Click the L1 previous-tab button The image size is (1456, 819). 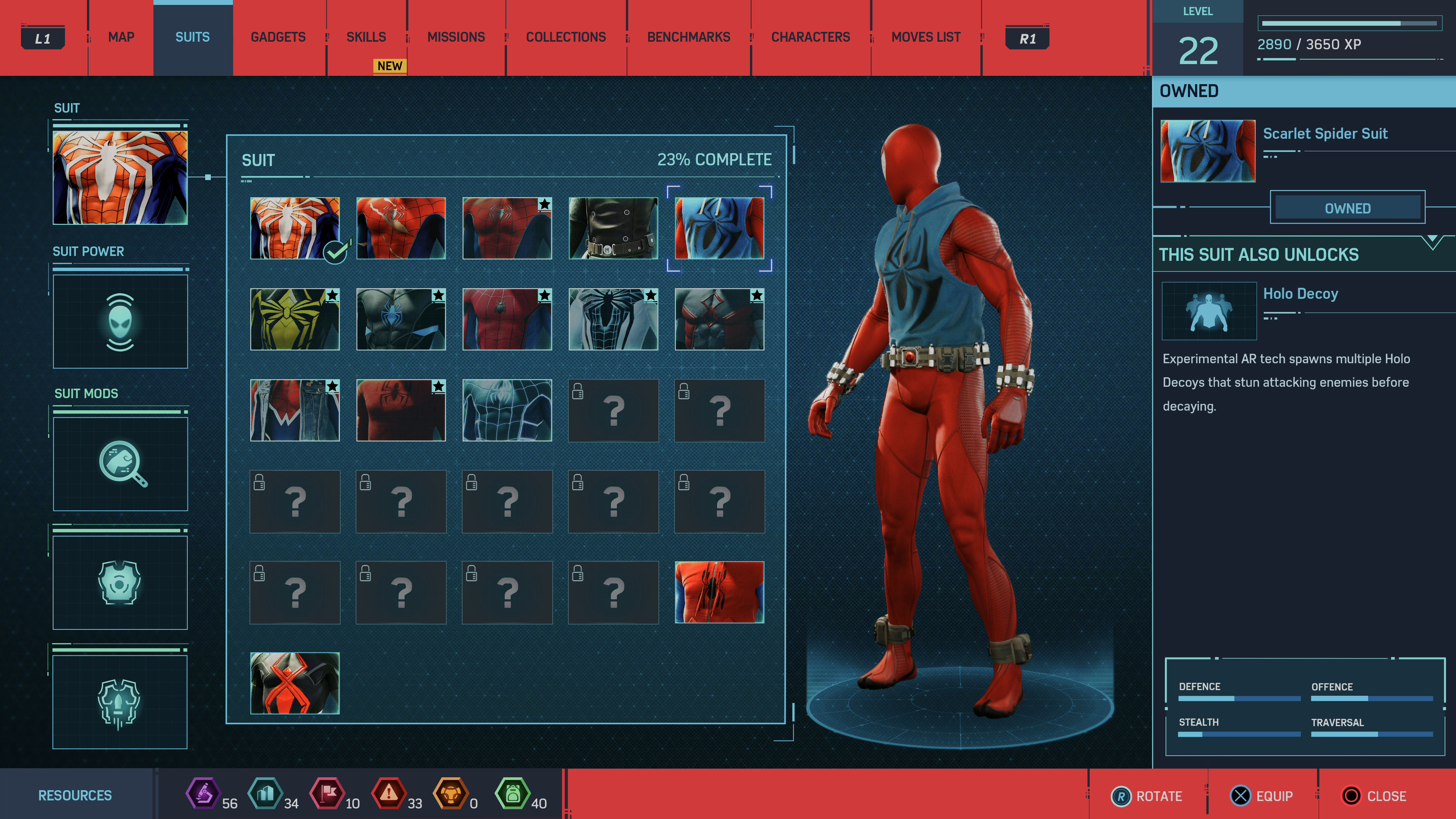click(43, 38)
